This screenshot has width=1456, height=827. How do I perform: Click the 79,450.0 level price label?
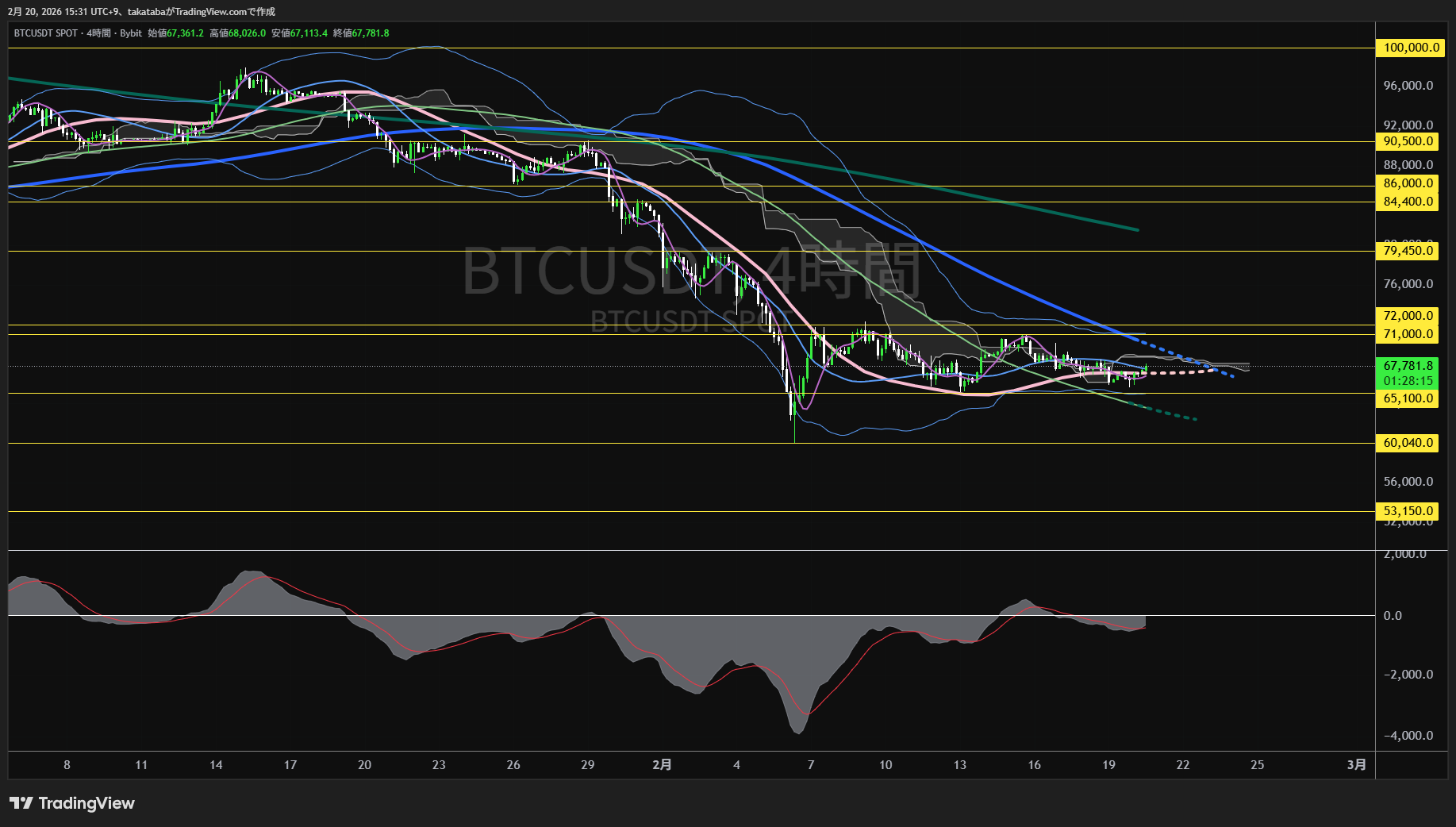coord(1408,251)
